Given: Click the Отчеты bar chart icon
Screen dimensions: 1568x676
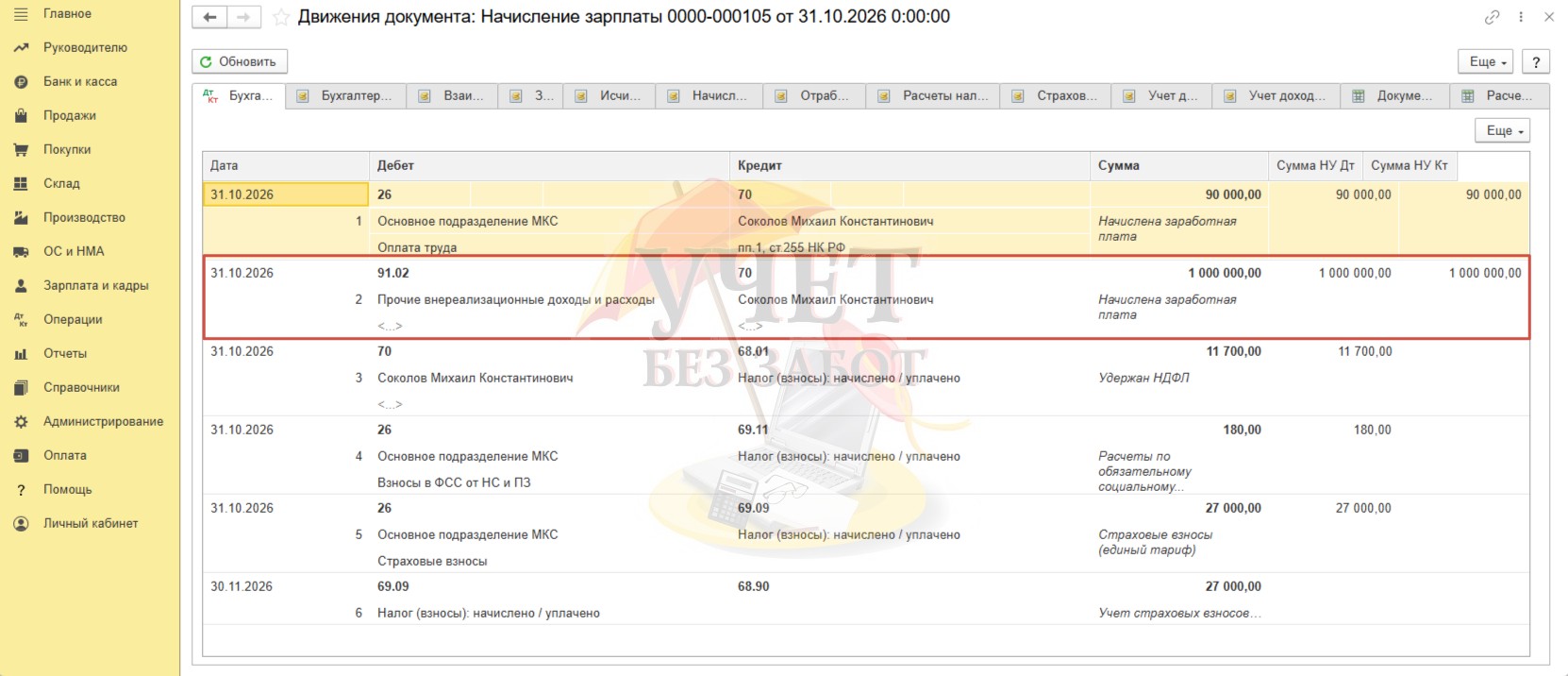Looking at the screenshot, I should pos(21,353).
